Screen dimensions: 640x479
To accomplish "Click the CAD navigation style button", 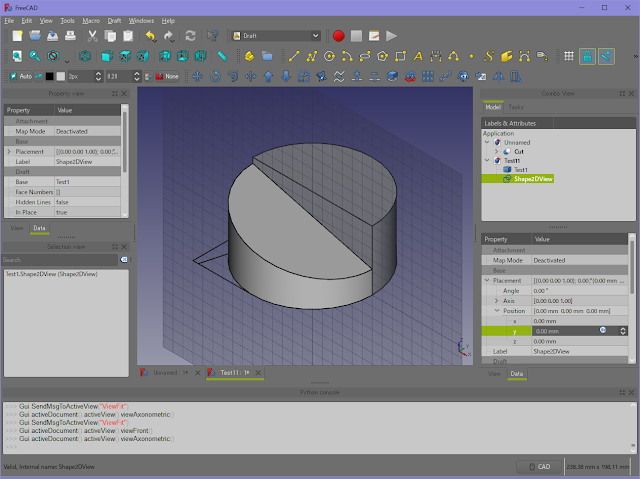I will pos(538,466).
